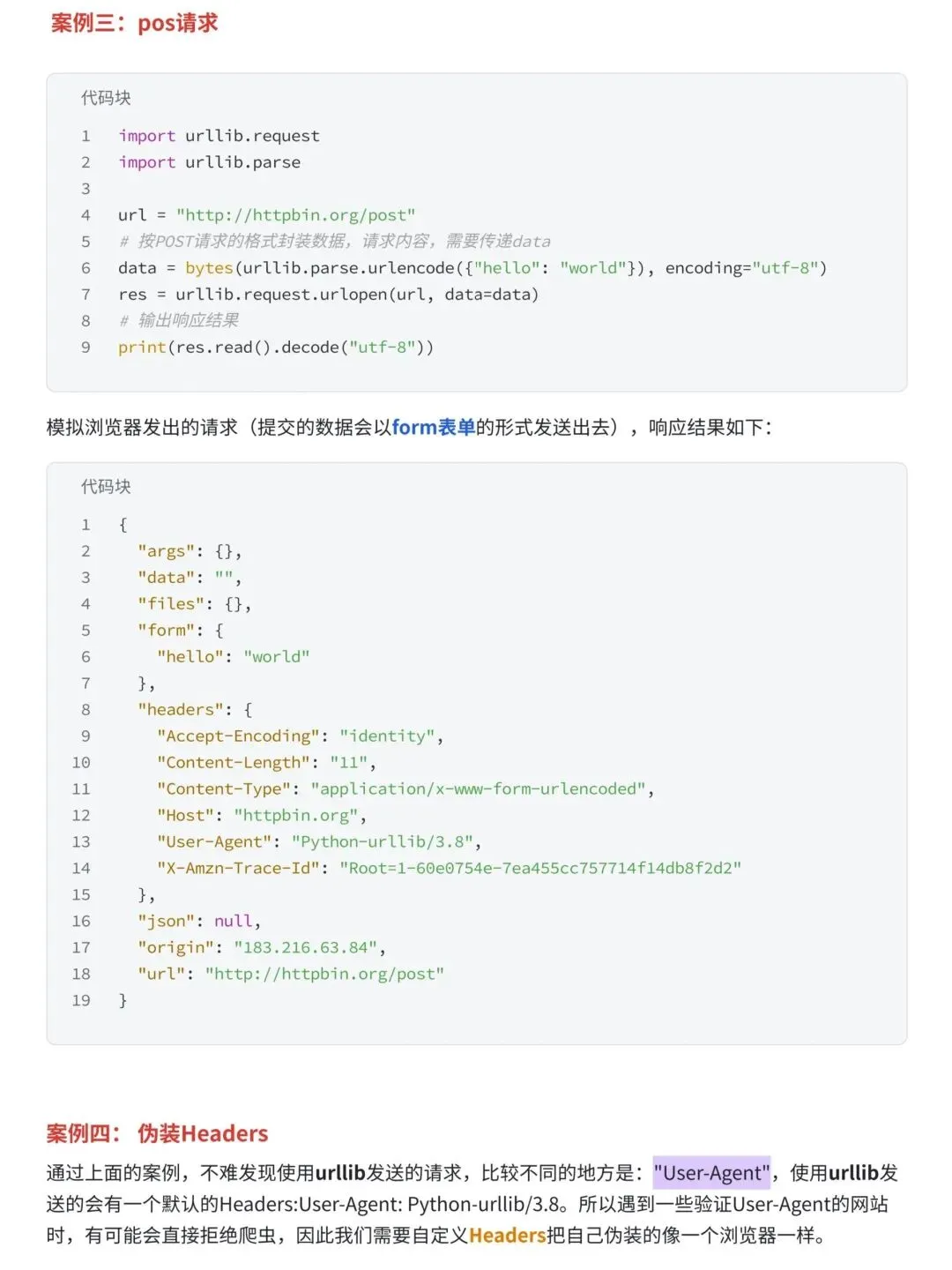
Task: Click the "hello": "world" form entry
Action: coord(234,657)
